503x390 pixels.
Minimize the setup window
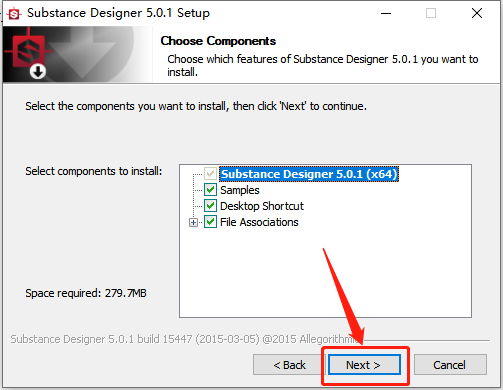pos(386,13)
